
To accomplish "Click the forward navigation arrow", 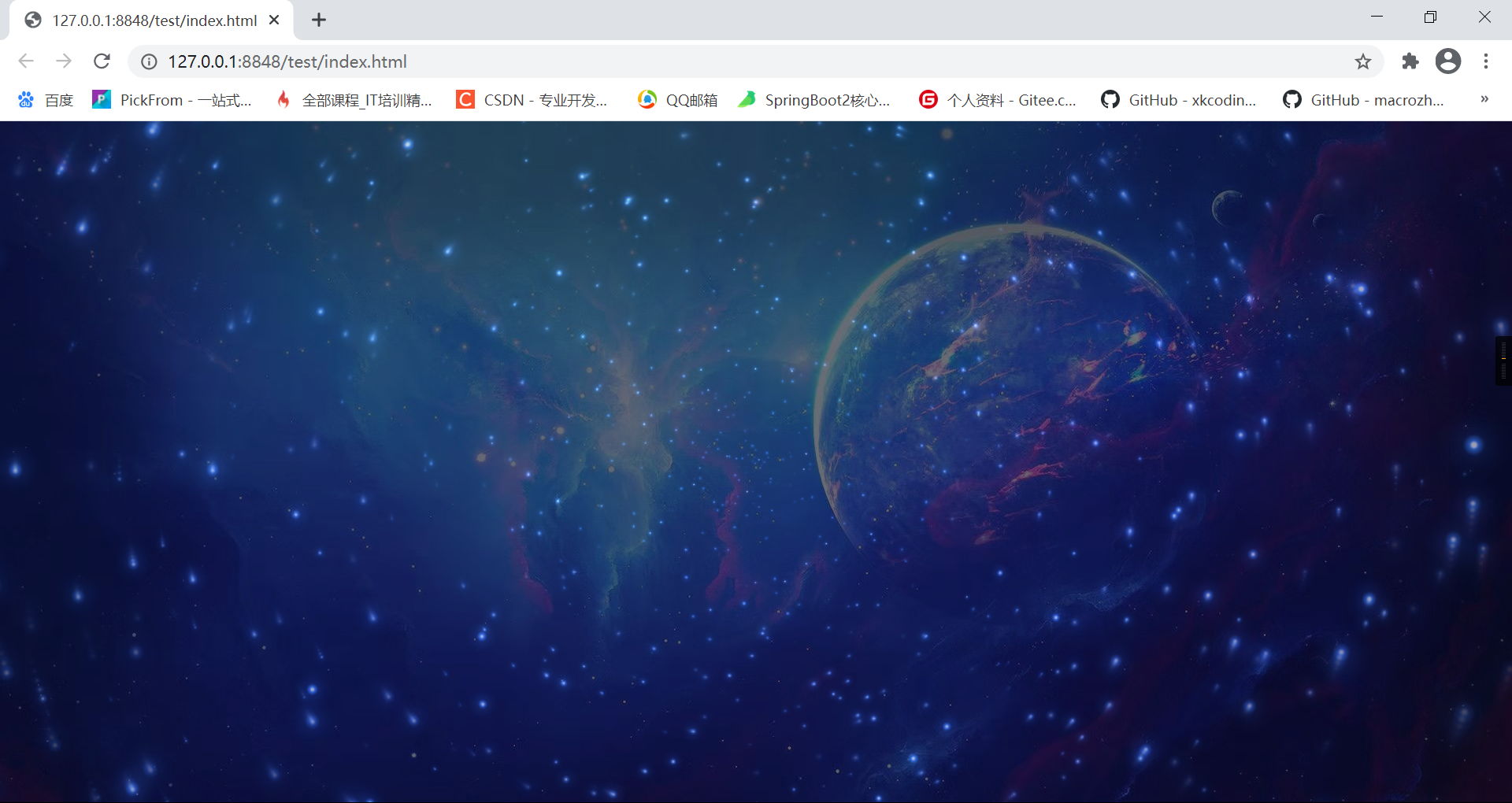I will click(64, 61).
